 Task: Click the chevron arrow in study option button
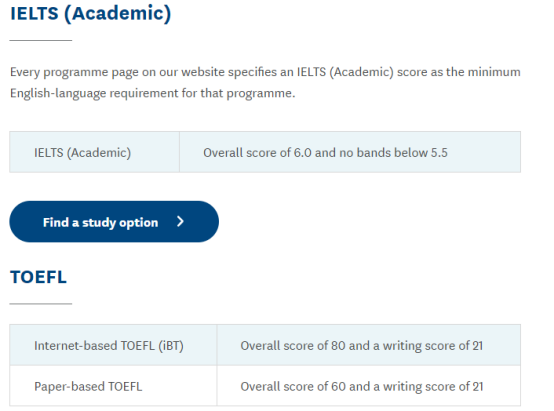pos(180,222)
